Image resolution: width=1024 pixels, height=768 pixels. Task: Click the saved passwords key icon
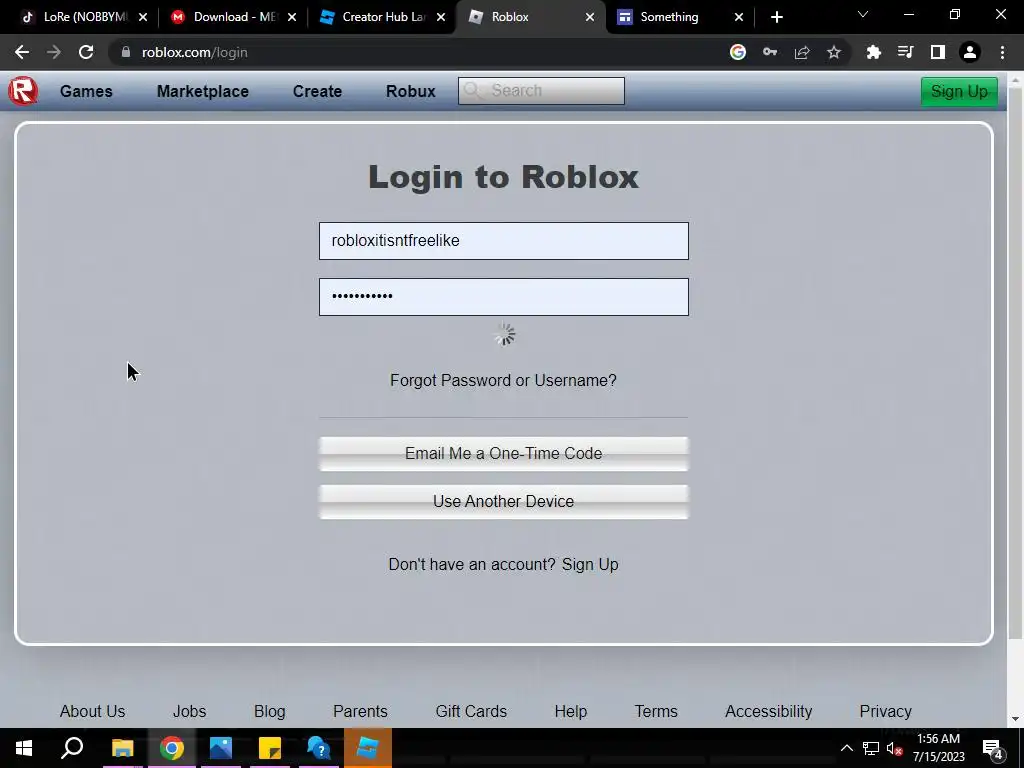[770, 52]
